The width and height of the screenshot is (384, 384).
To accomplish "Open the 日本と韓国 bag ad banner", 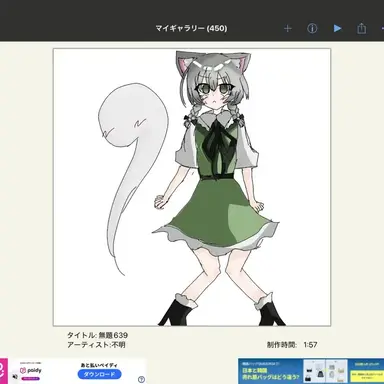I will tap(311, 371).
